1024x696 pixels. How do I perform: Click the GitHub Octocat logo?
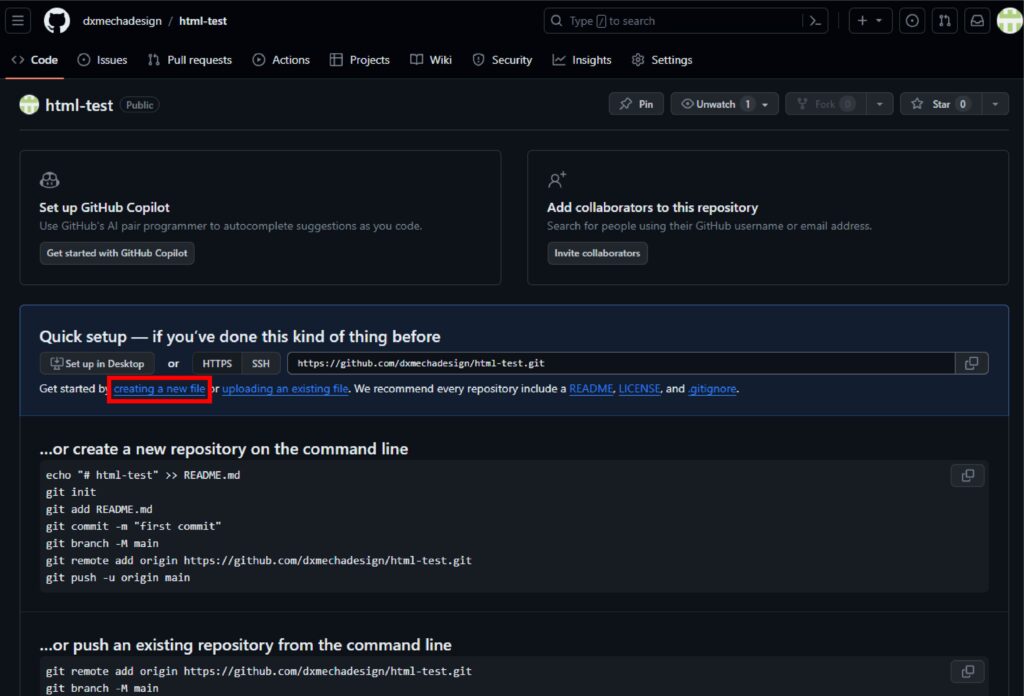coord(57,21)
